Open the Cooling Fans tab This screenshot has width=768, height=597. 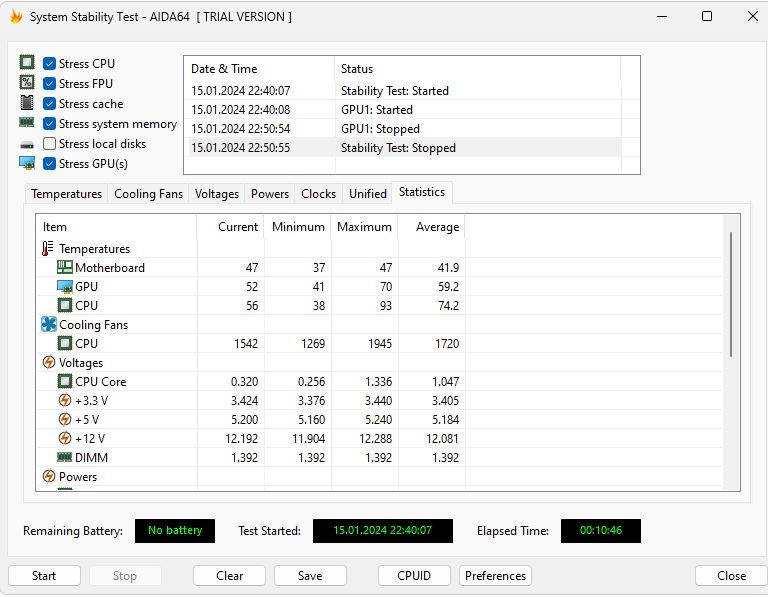coord(148,194)
